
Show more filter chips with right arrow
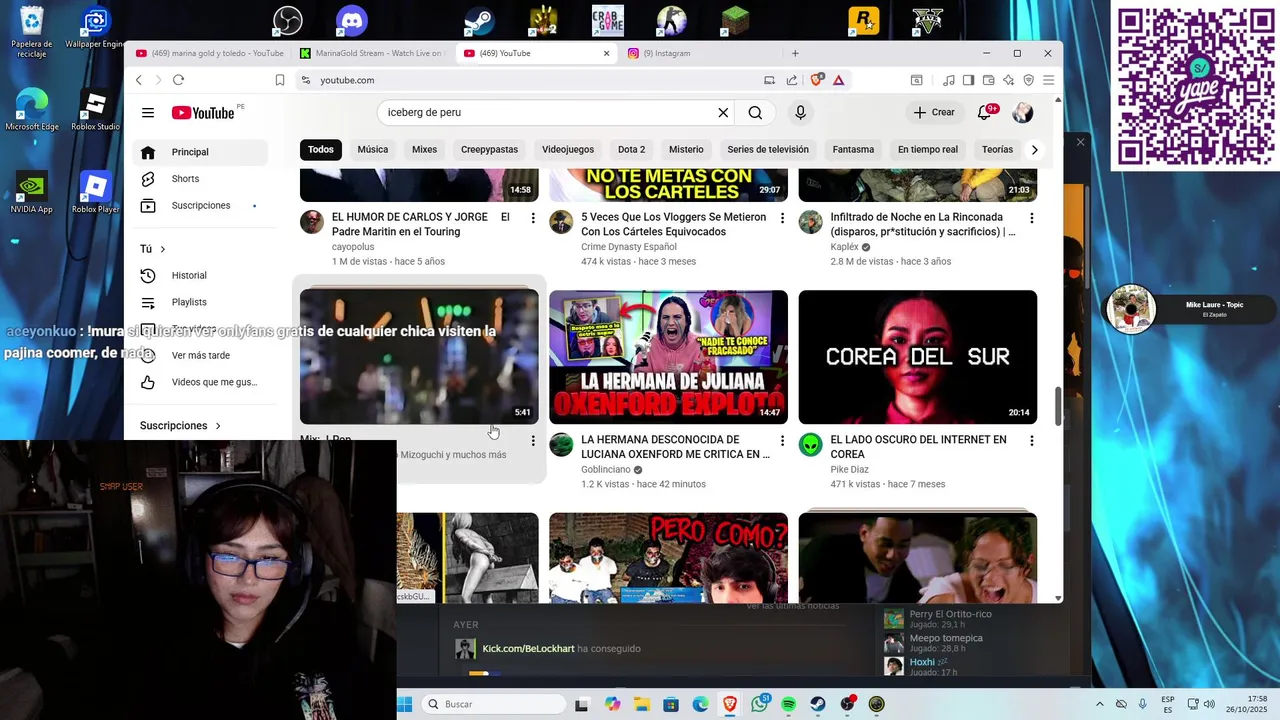pos(1034,149)
